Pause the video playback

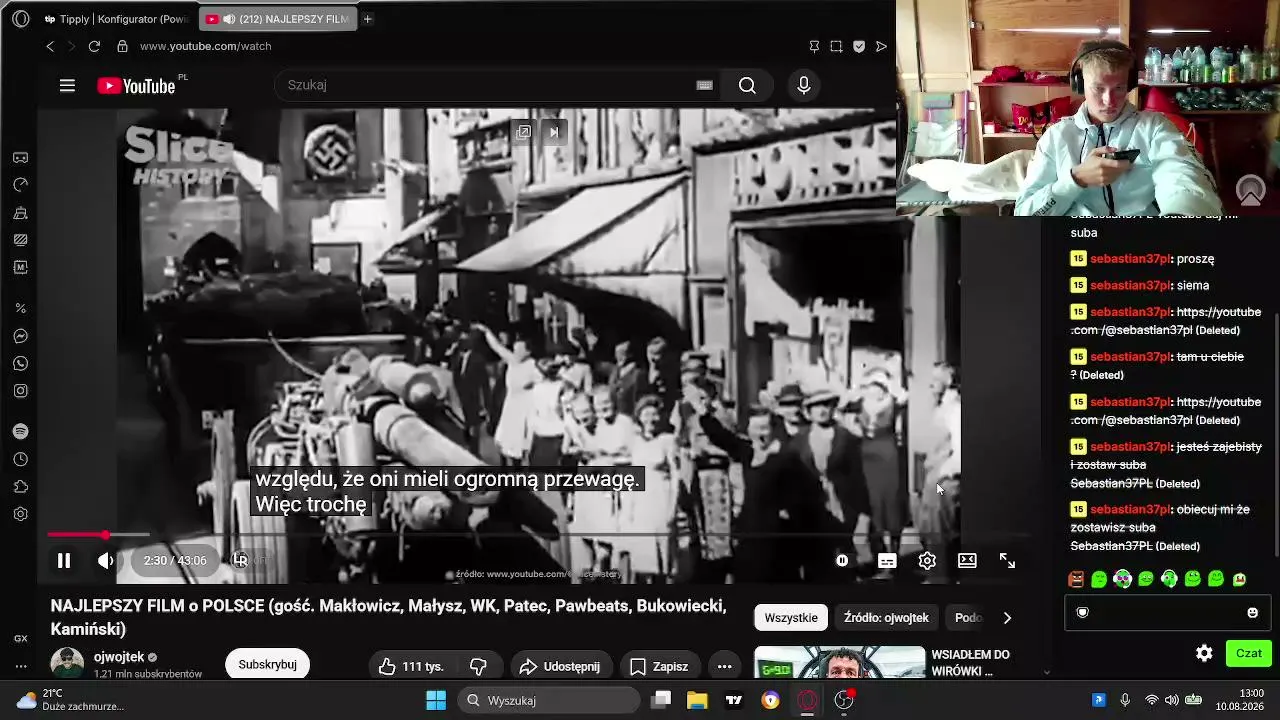(63, 561)
